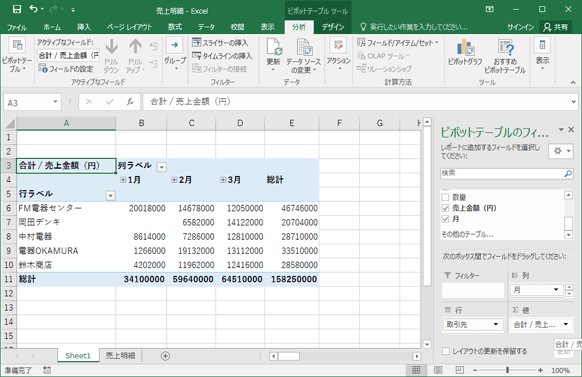Select the 電器OKAMURA row label
This screenshot has height=377, width=582.
tap(66, 251)
